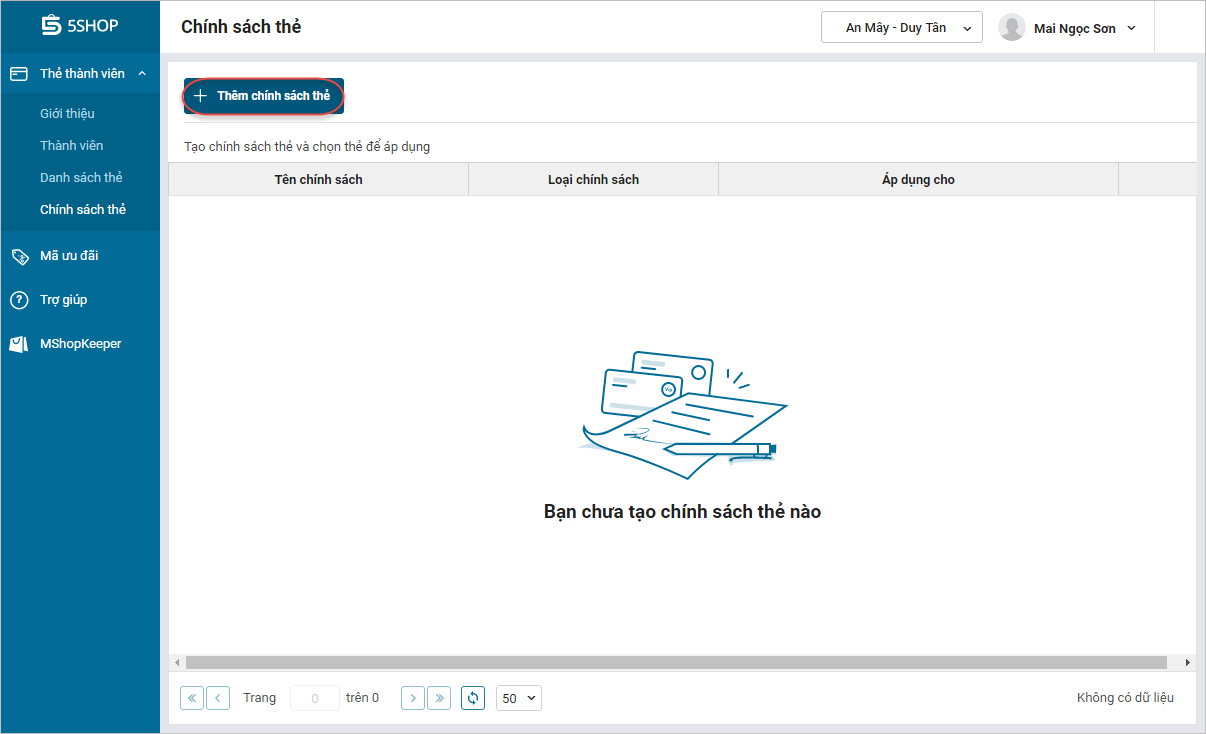Click the 5SHOP logo icon
Screen dimensions: 1206x734
coord(51,26)
